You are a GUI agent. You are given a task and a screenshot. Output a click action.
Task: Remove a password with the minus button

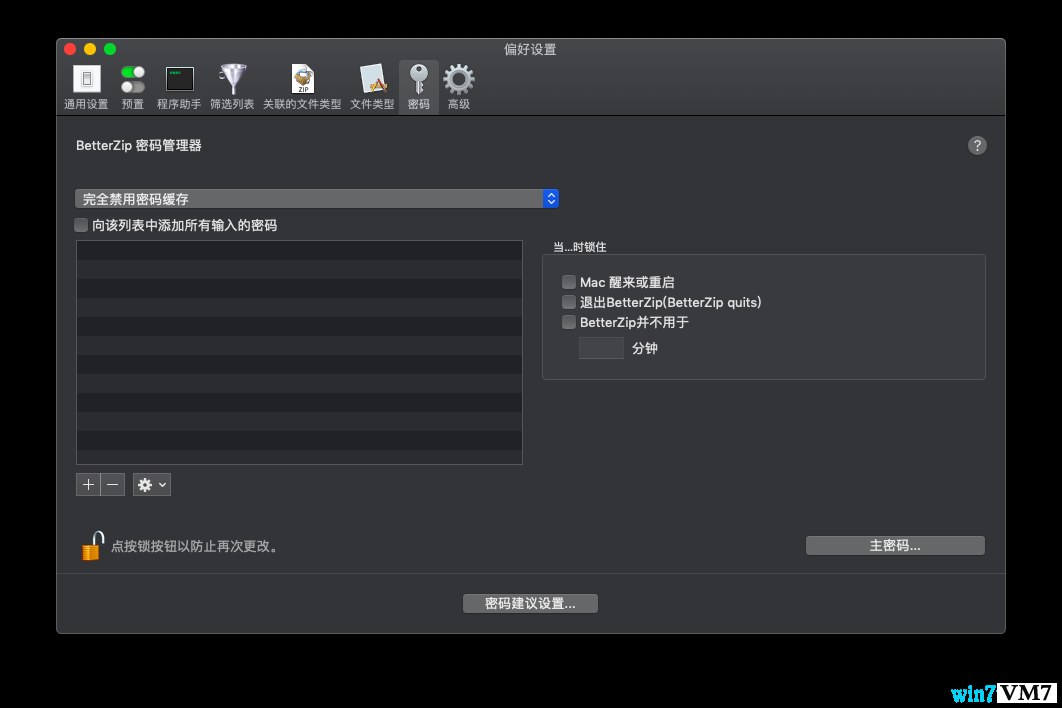[112, 484]
